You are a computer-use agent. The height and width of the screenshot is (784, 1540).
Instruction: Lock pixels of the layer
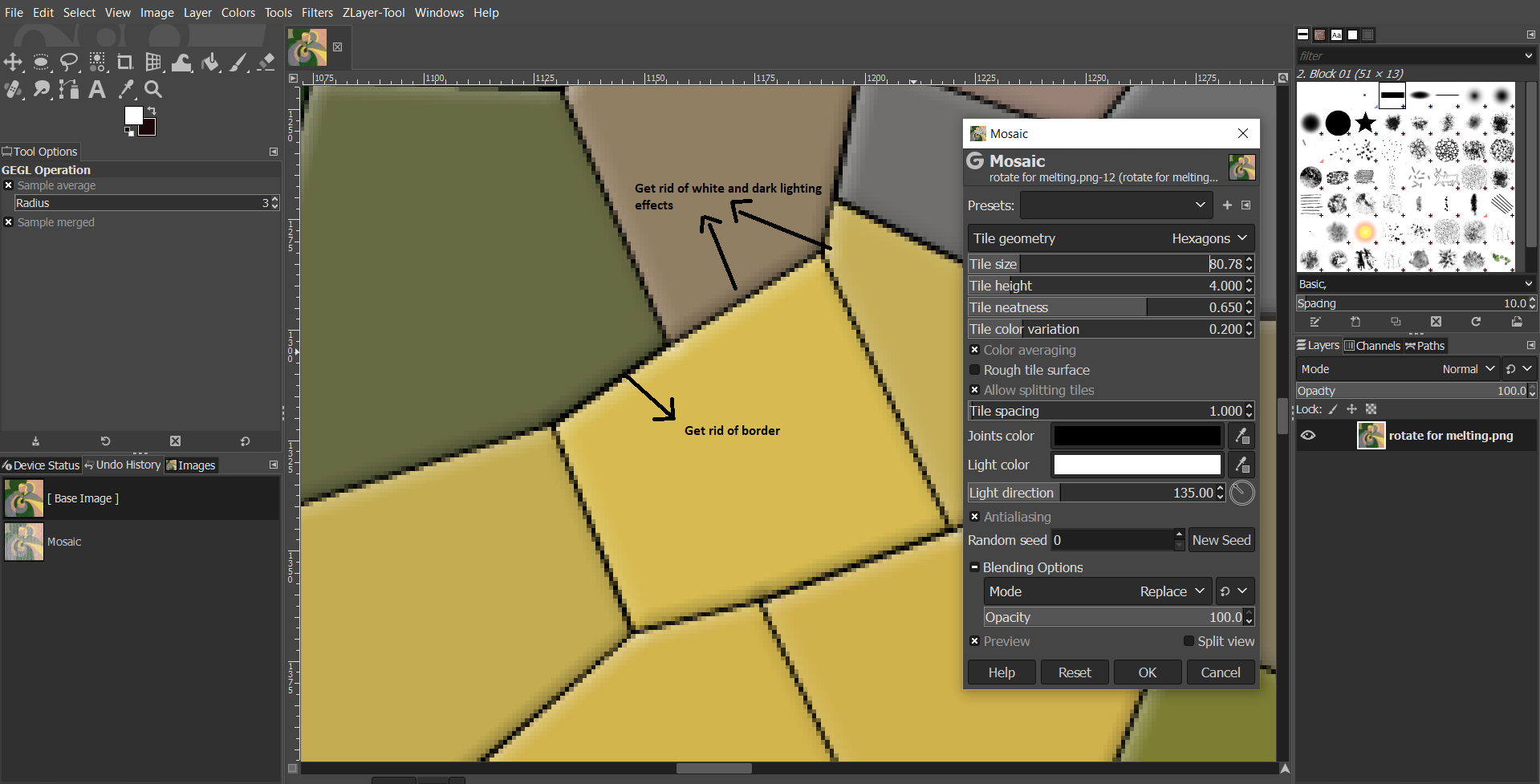pos(1333,409)
